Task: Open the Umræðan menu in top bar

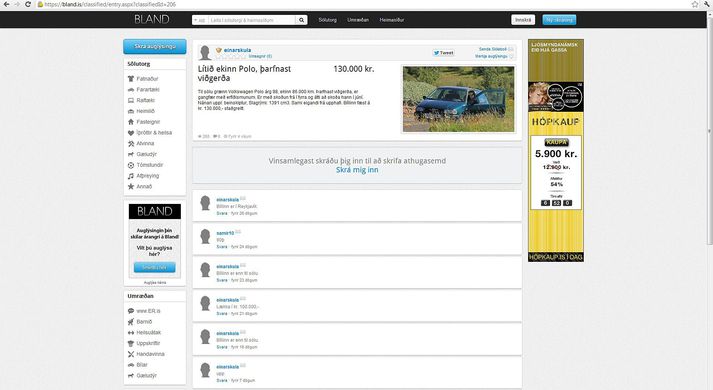Action: (x=358, y=20)
